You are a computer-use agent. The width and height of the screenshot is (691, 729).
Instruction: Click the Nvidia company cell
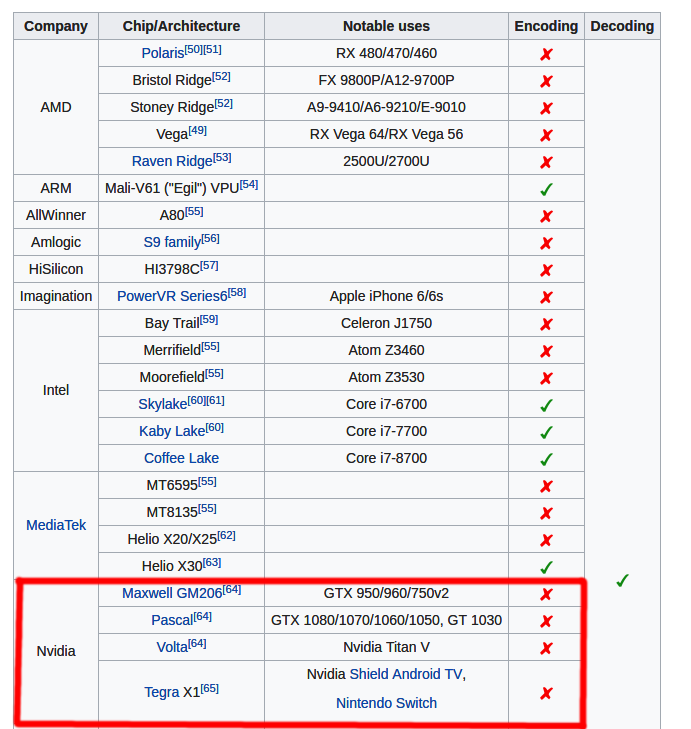pos(56,651)
